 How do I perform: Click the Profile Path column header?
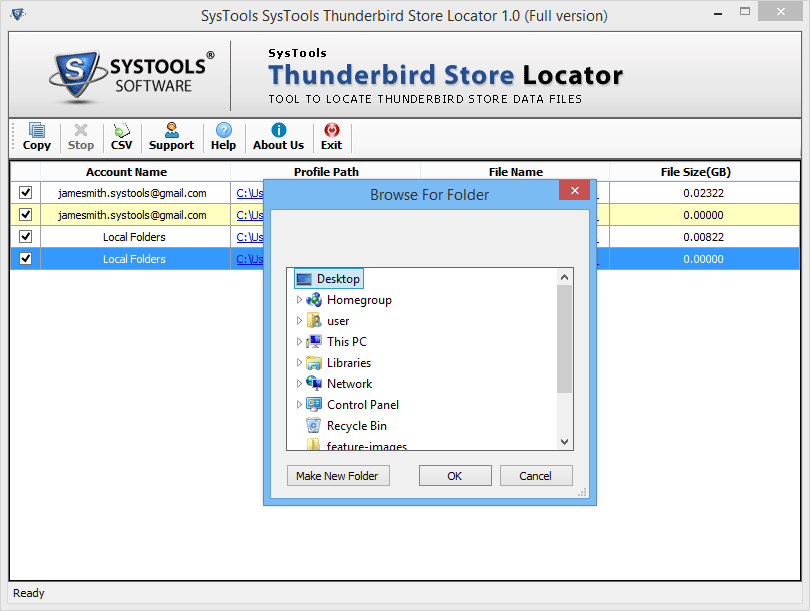(325, 171)
